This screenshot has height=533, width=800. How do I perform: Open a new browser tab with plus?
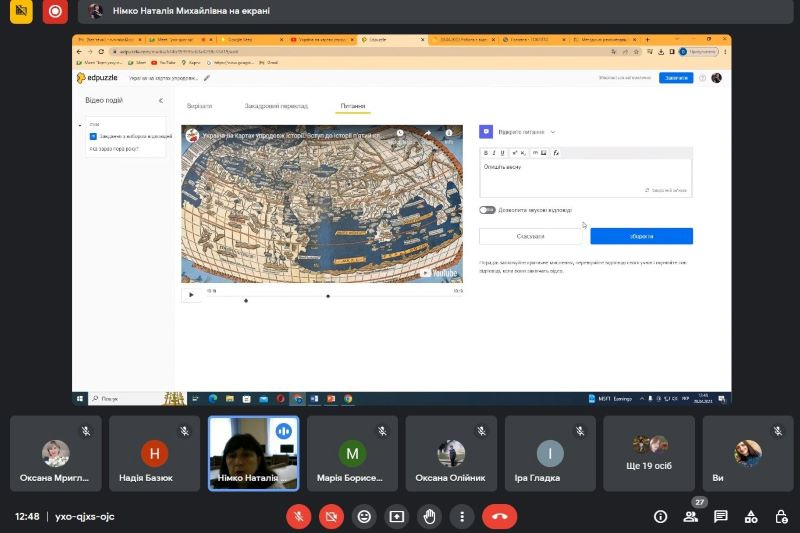click(647, 39)
